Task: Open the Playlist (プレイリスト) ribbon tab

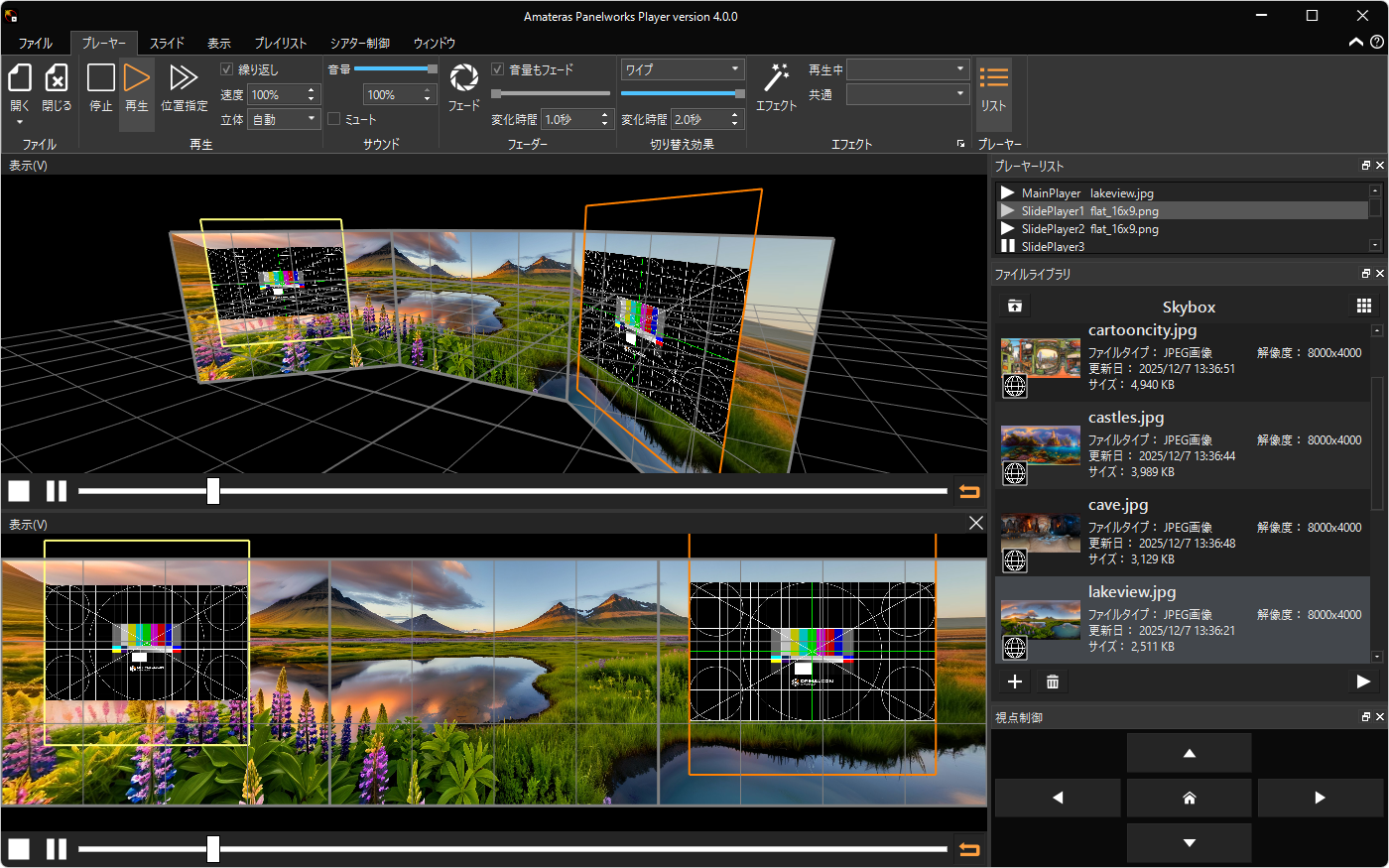Action: pos(281,44)
